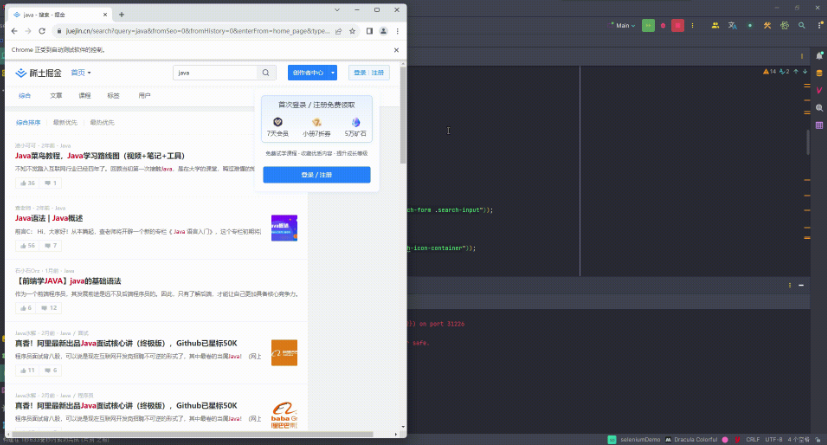Click the Chrome page vertical scrollbar
The image size is (827, 445).
point(403,116)
